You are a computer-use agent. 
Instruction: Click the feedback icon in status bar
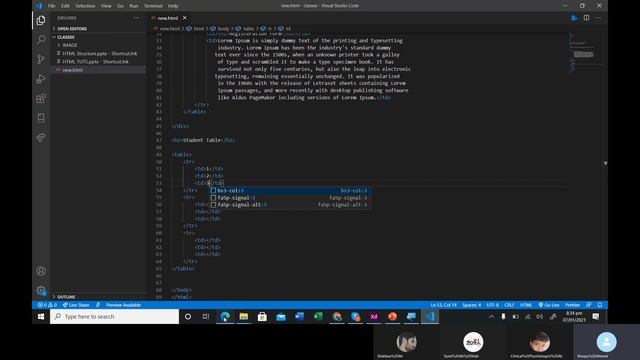[x=589, y=305]
